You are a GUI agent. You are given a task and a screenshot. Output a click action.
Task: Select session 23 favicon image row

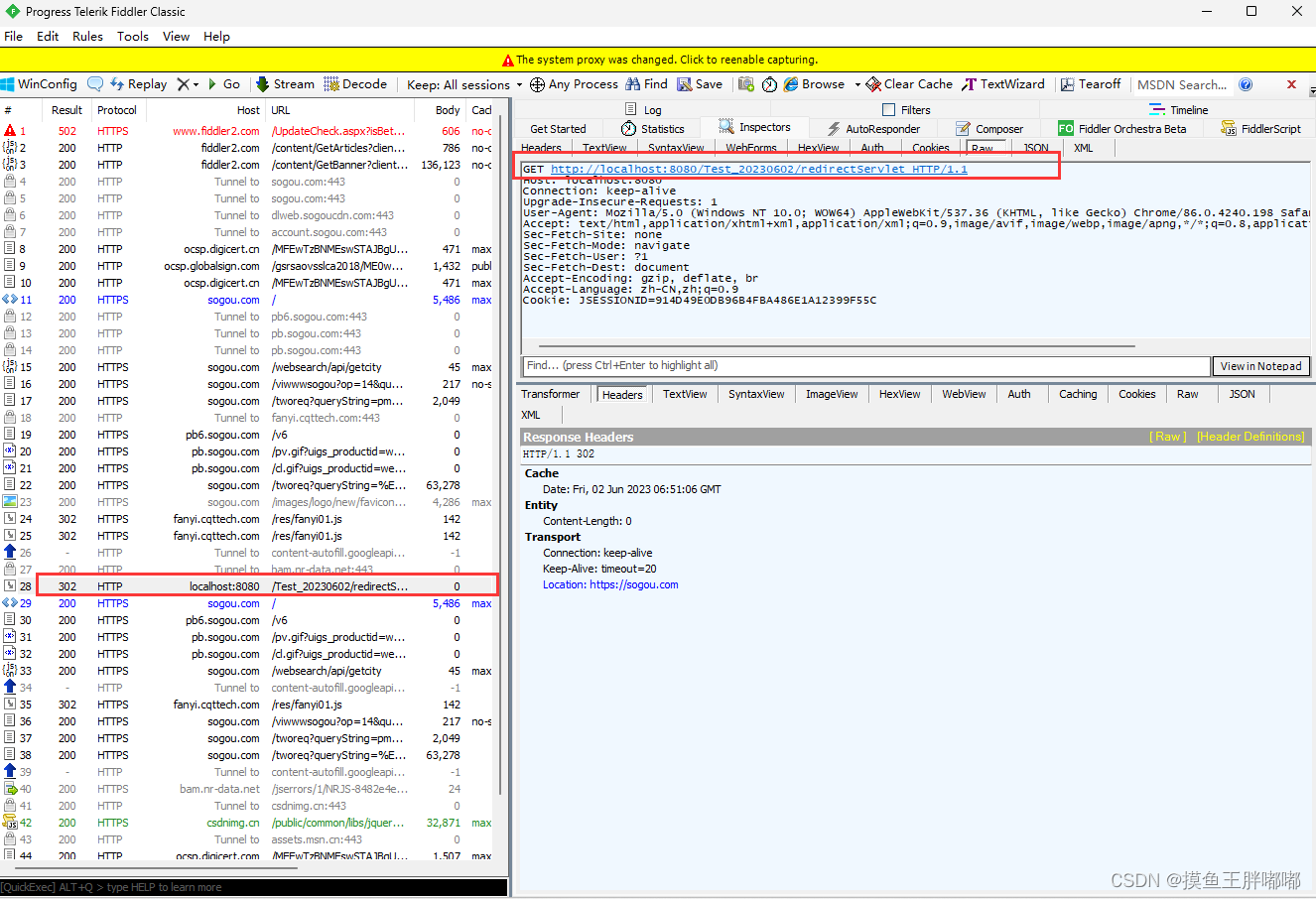tap(248, 502)
